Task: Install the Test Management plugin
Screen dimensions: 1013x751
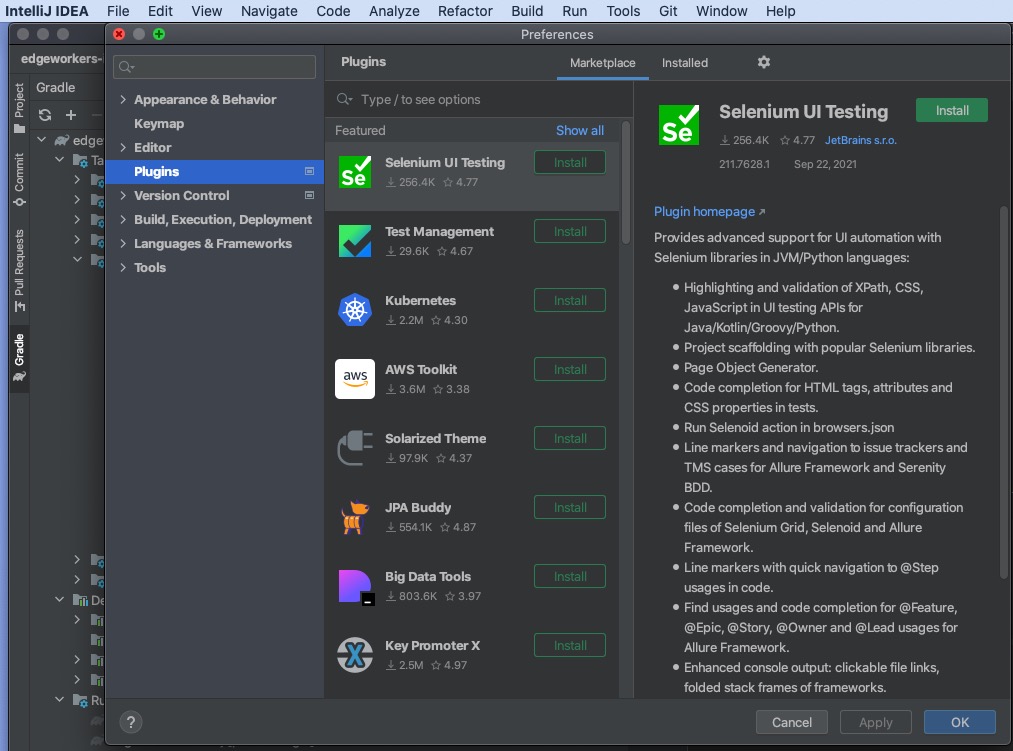Action: [x=569, y=231]
